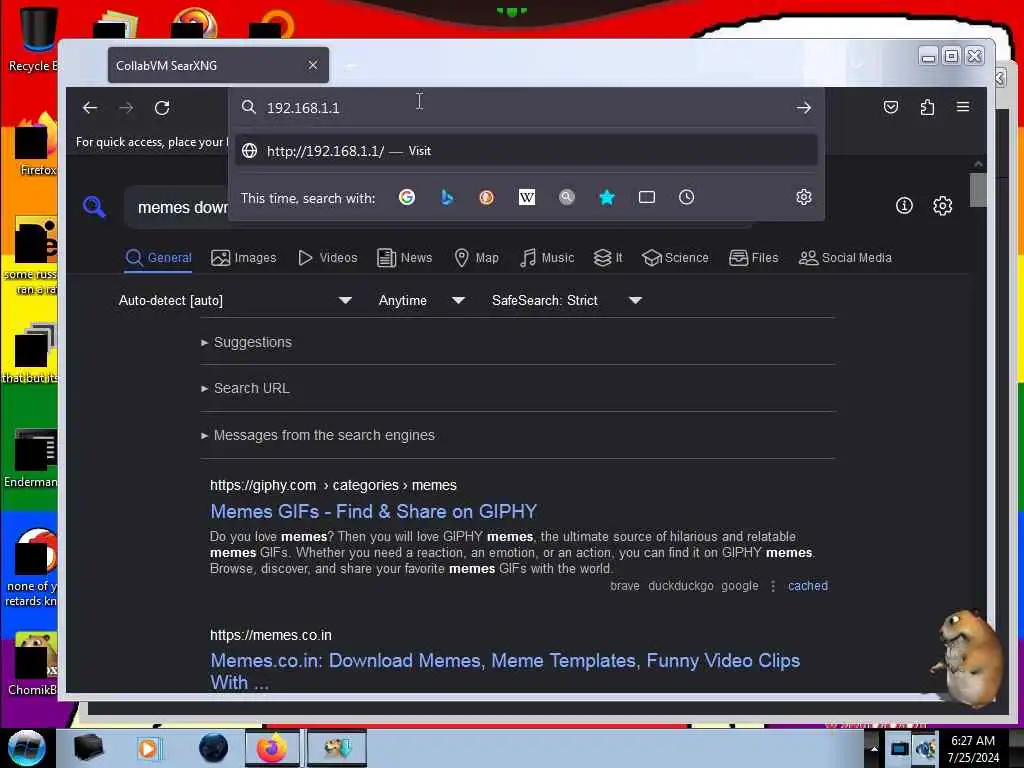Search this time with DuckDuckGo
Viewport: 1024px width, 768px height.
click(487, 197)
